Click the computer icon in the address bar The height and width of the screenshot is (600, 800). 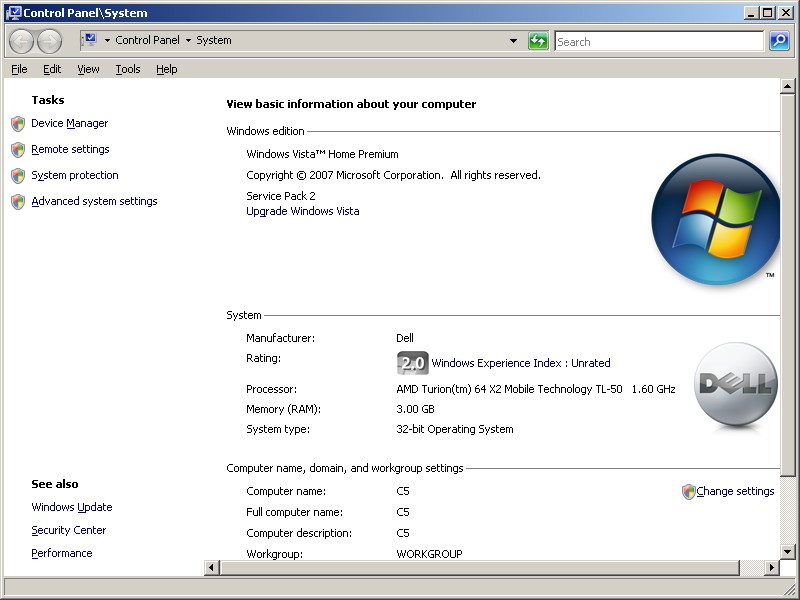tap(89, 40)
